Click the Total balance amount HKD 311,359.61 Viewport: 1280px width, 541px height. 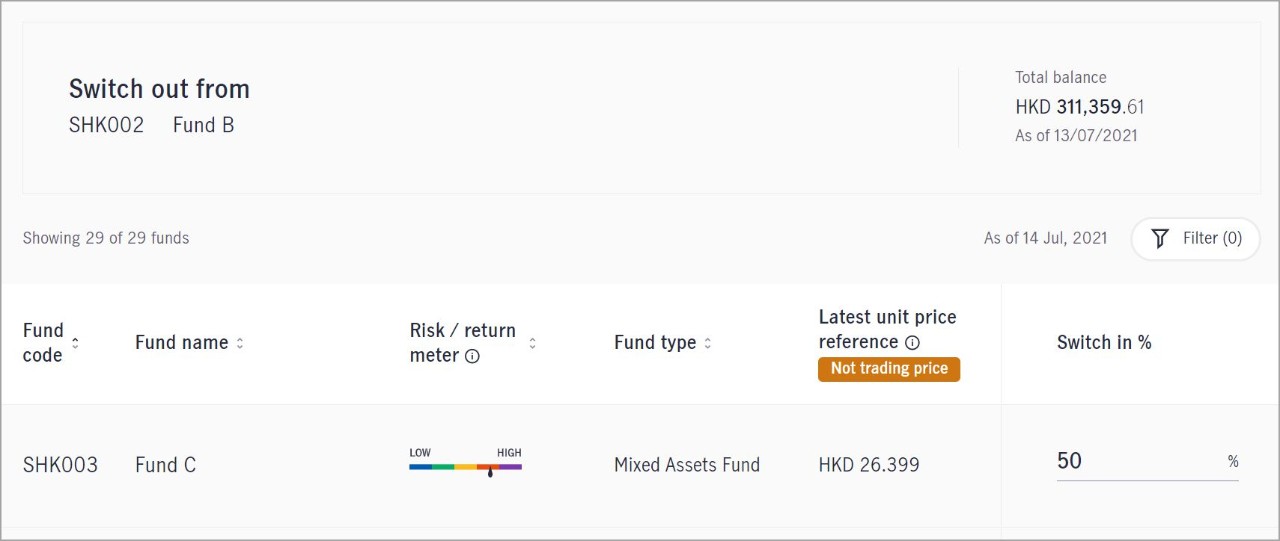pos(1079,107)
